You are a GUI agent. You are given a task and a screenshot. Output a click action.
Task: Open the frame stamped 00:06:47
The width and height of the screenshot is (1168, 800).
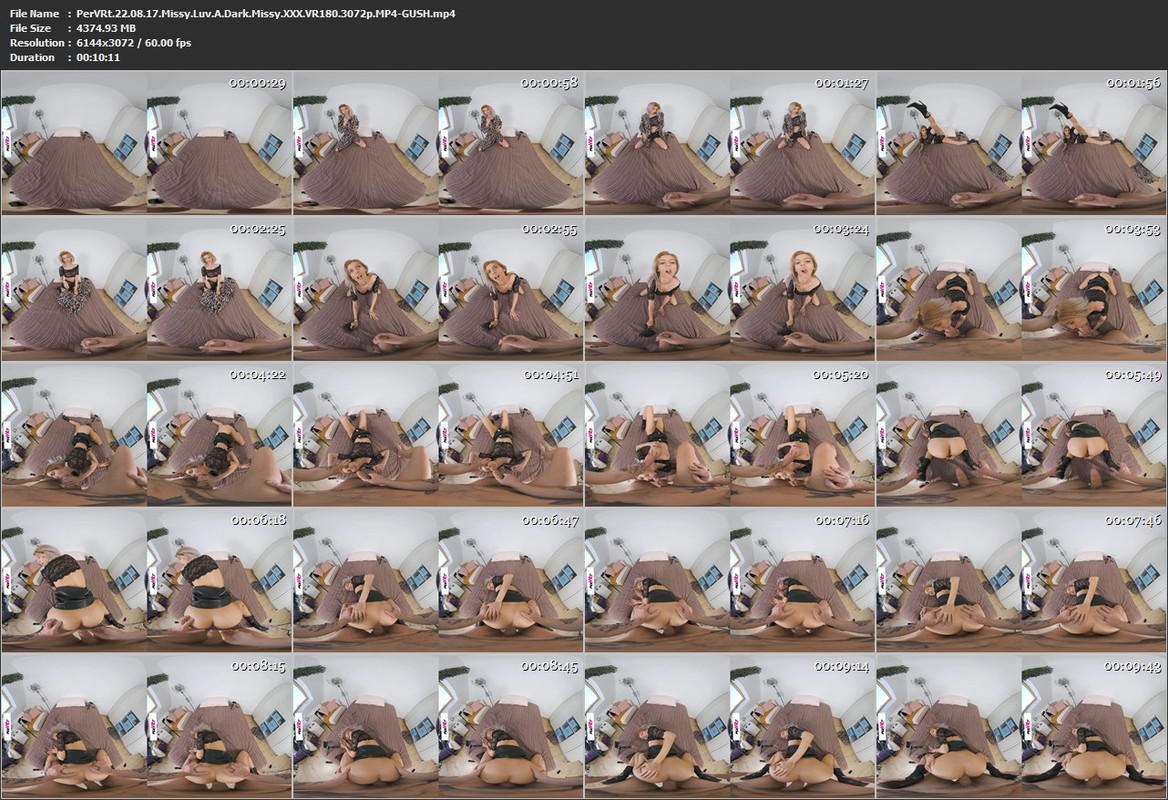coord(439,580)
